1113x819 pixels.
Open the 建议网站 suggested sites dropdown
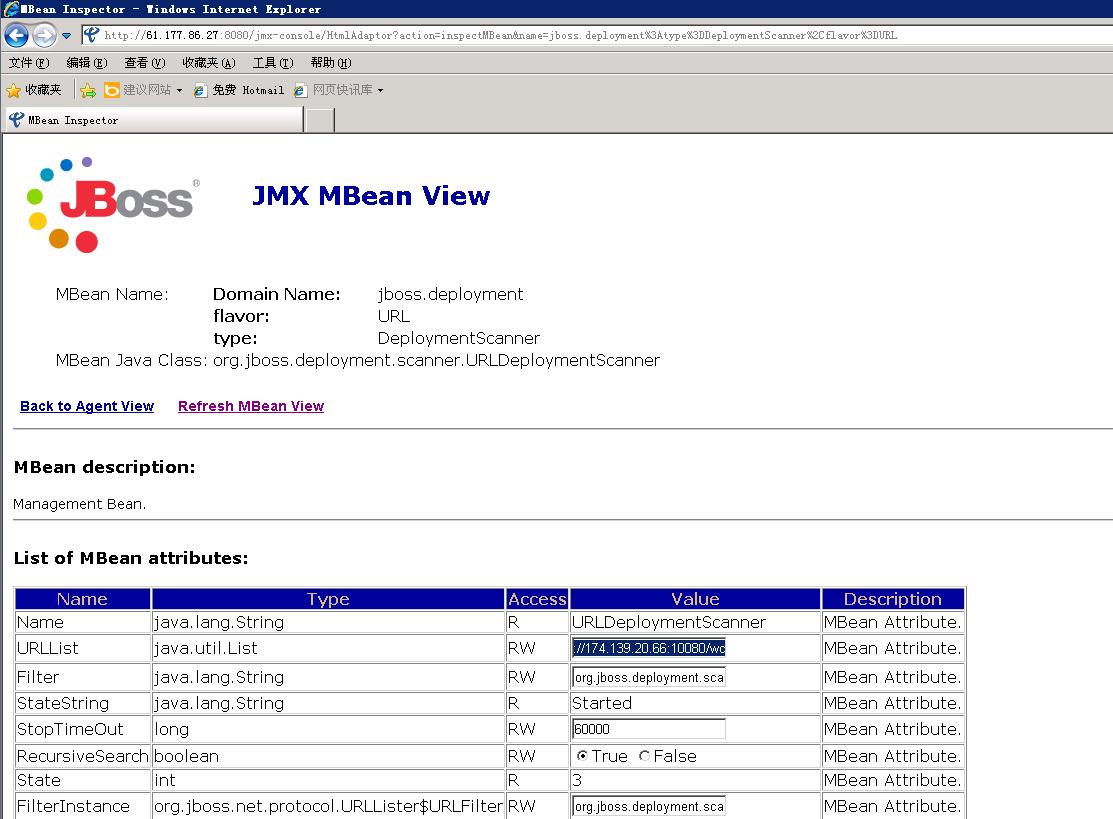[x=143, y=90]
